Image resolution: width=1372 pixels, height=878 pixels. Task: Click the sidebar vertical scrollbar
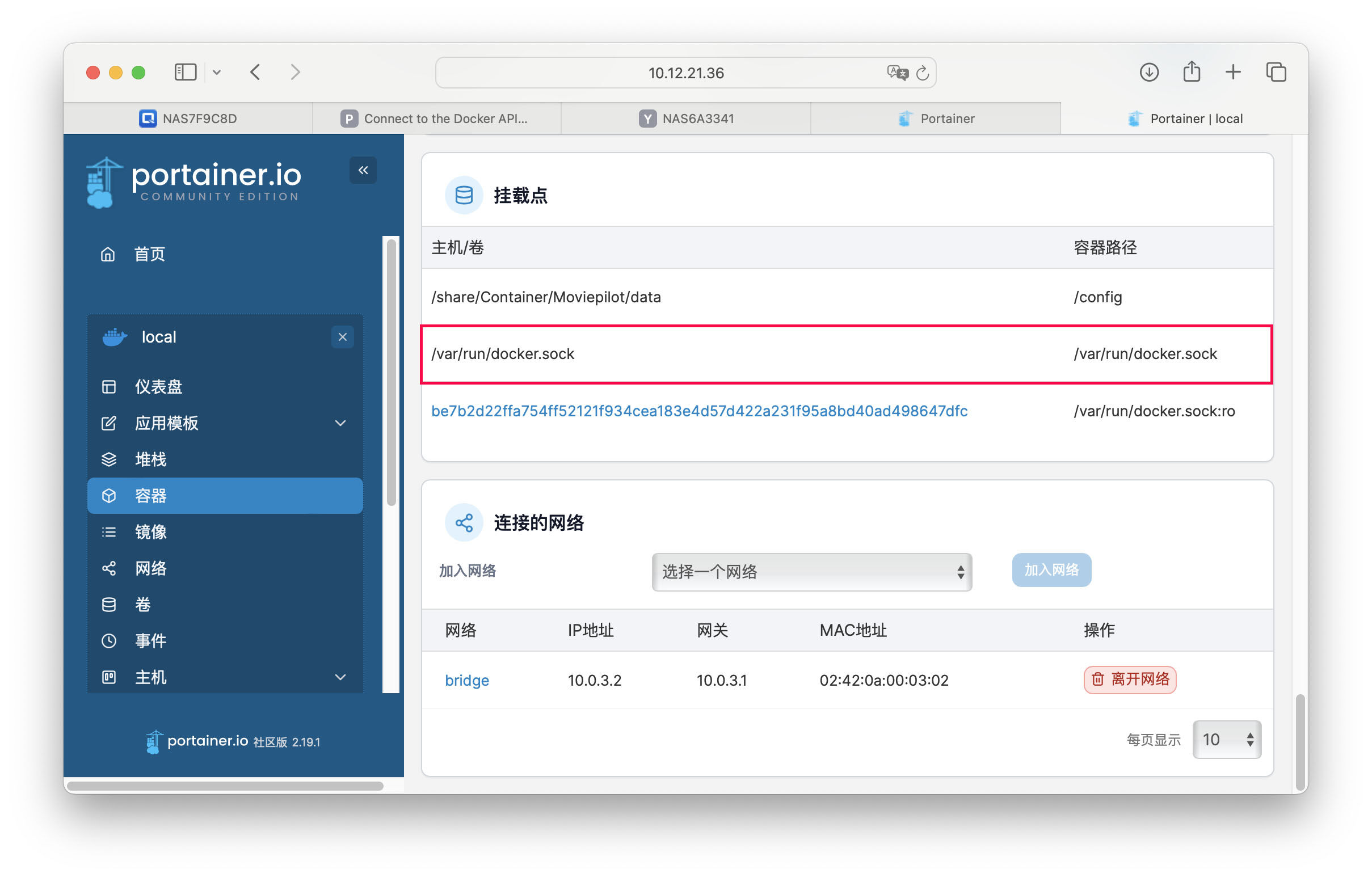[x=390, y=373]
